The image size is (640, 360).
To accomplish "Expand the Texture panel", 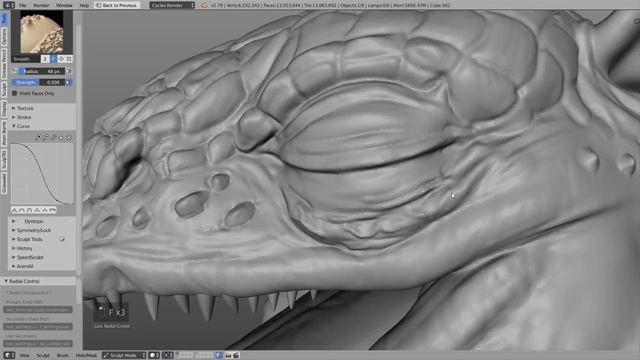I will click(x=24, y=108).
